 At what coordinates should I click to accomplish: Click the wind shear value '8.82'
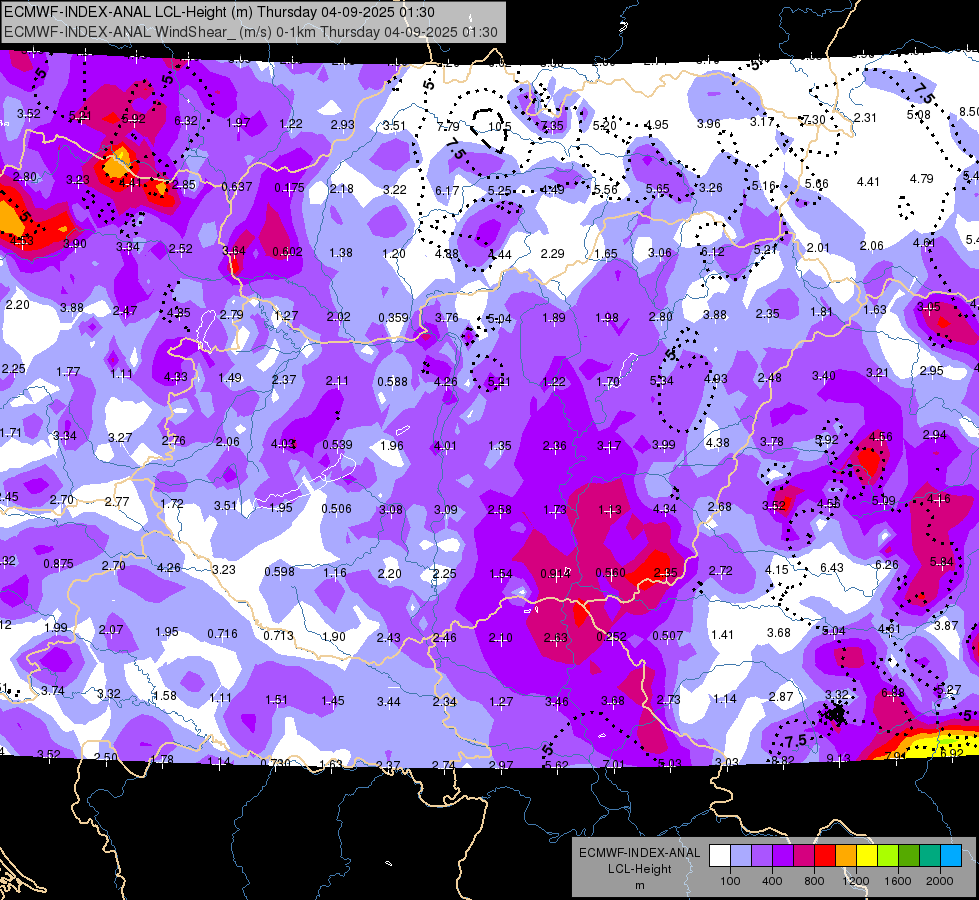[783, 760]
